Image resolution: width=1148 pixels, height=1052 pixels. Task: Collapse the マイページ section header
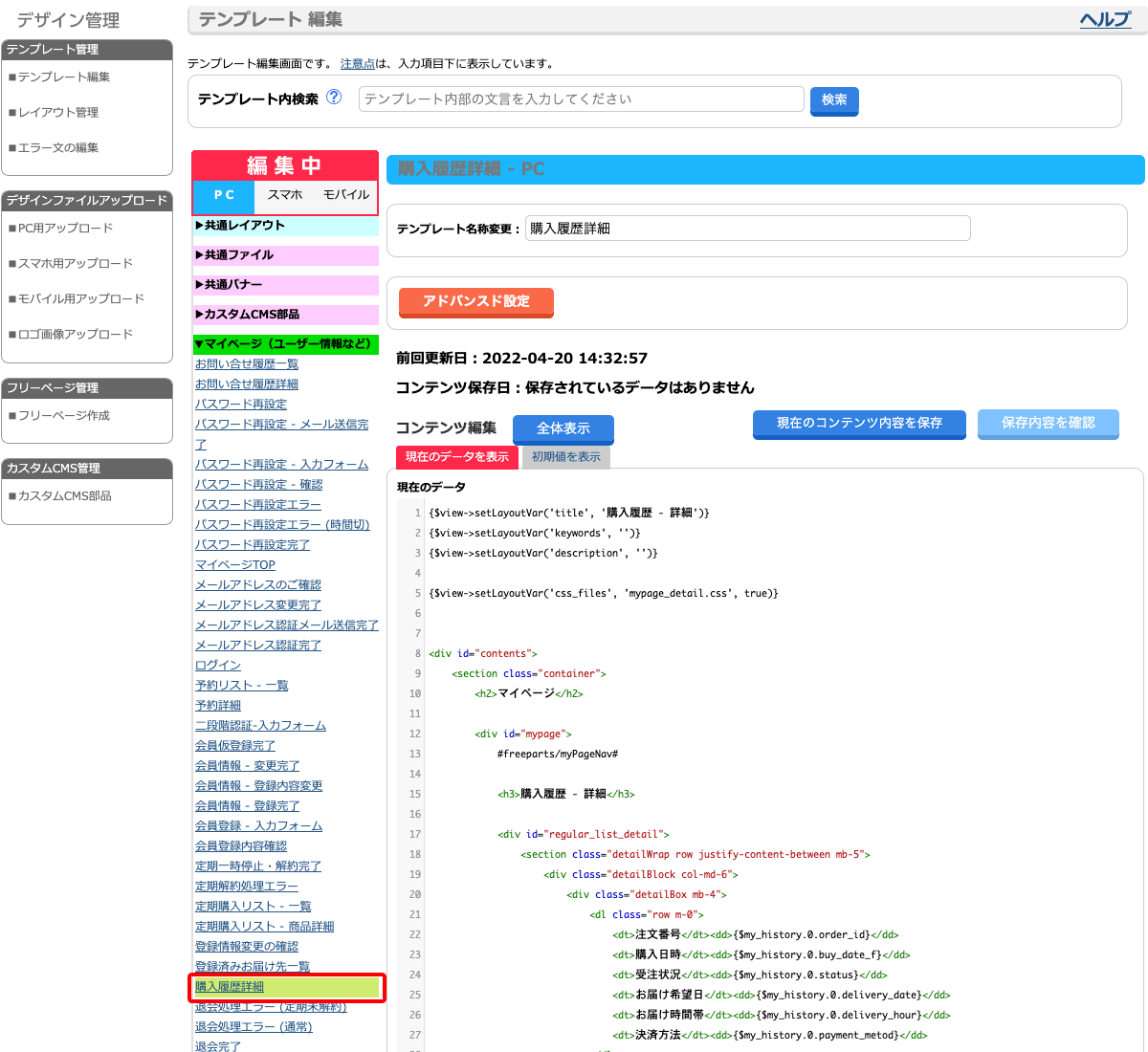283,344
